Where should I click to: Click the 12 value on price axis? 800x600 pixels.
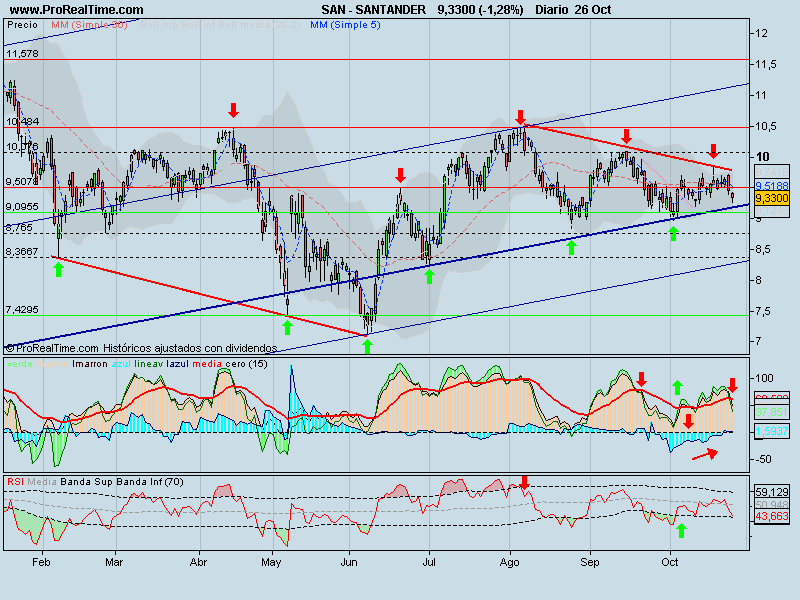(761, 33)
